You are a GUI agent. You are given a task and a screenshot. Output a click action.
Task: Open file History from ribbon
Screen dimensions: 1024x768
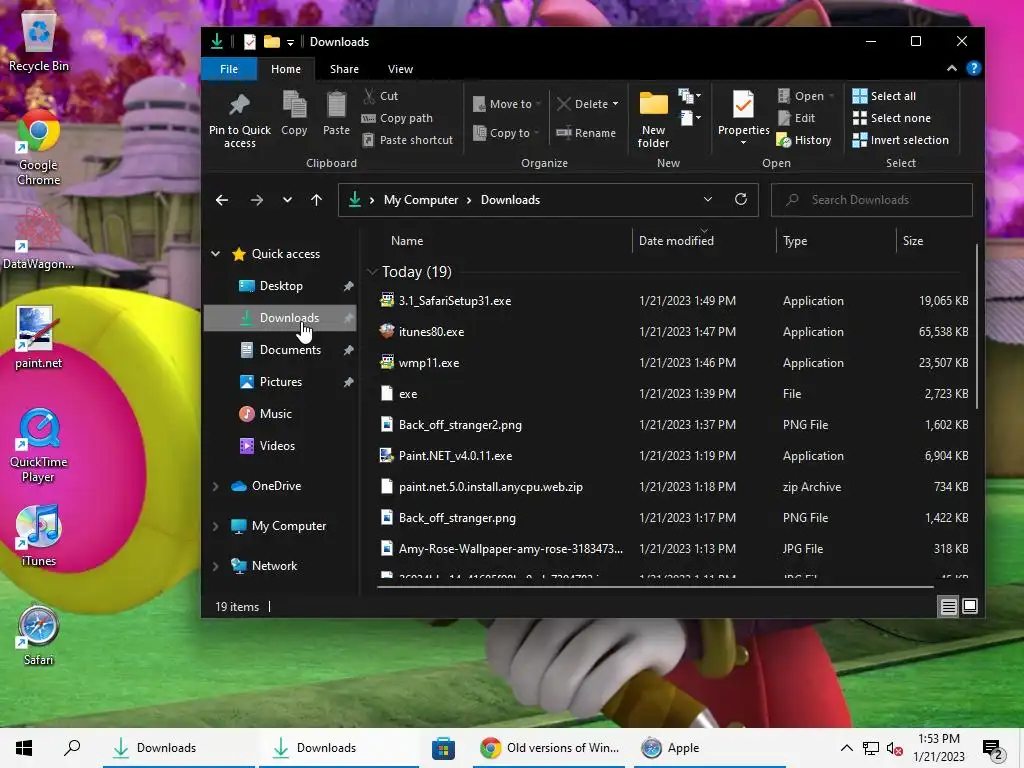coord(804,140)
